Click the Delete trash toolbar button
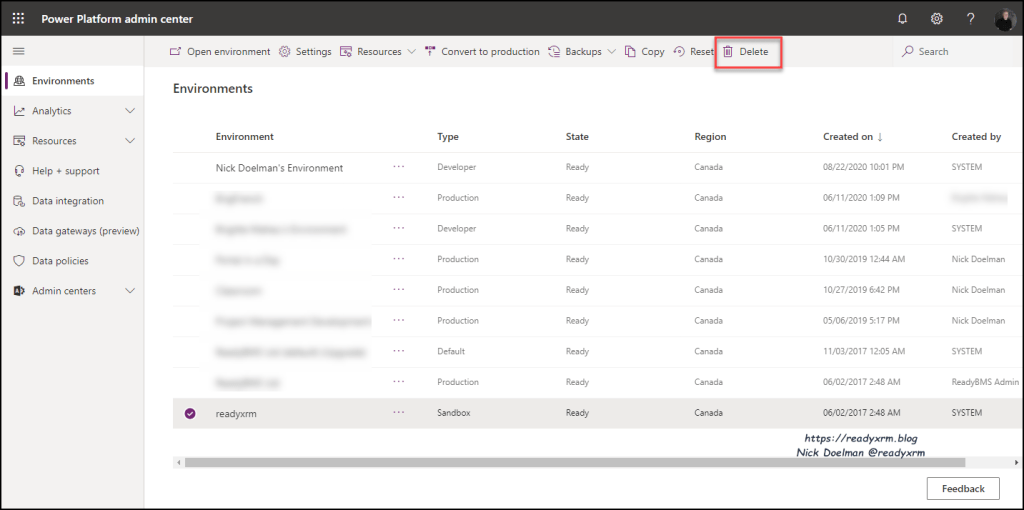This screenshot has height=510, width=1024. tap(746, 52)
